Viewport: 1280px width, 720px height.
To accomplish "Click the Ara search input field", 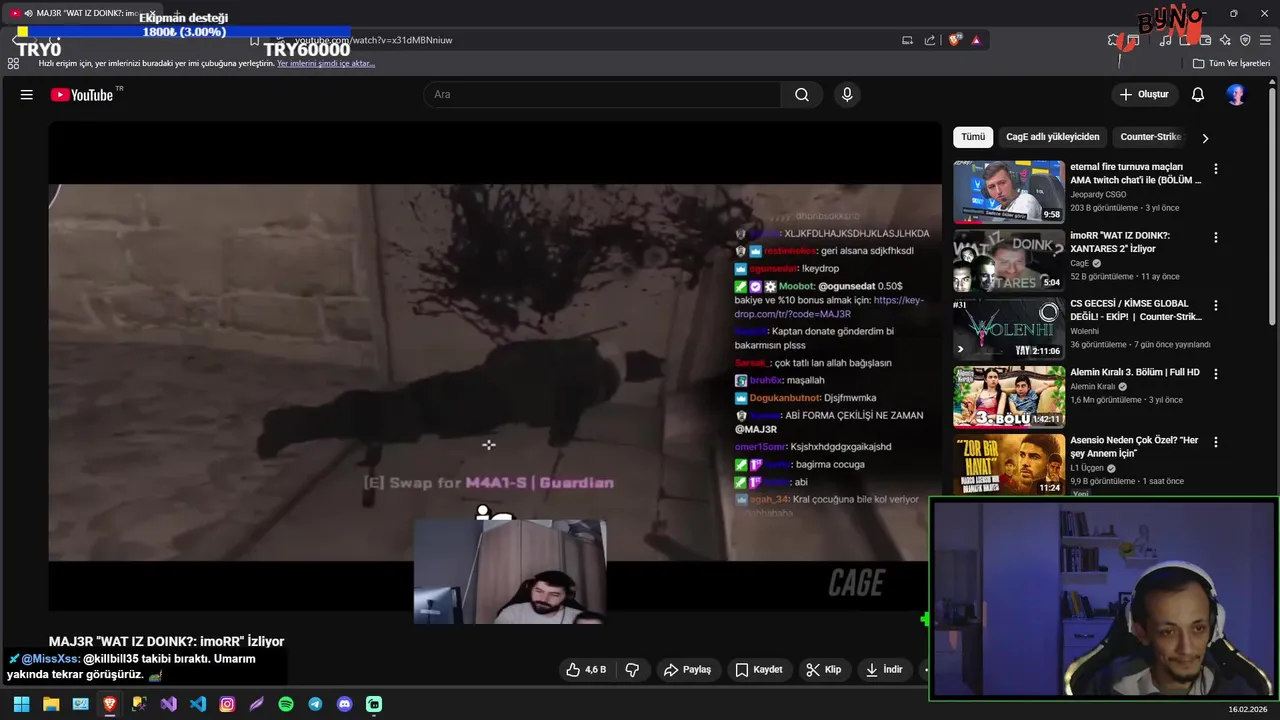I will 603,95.
